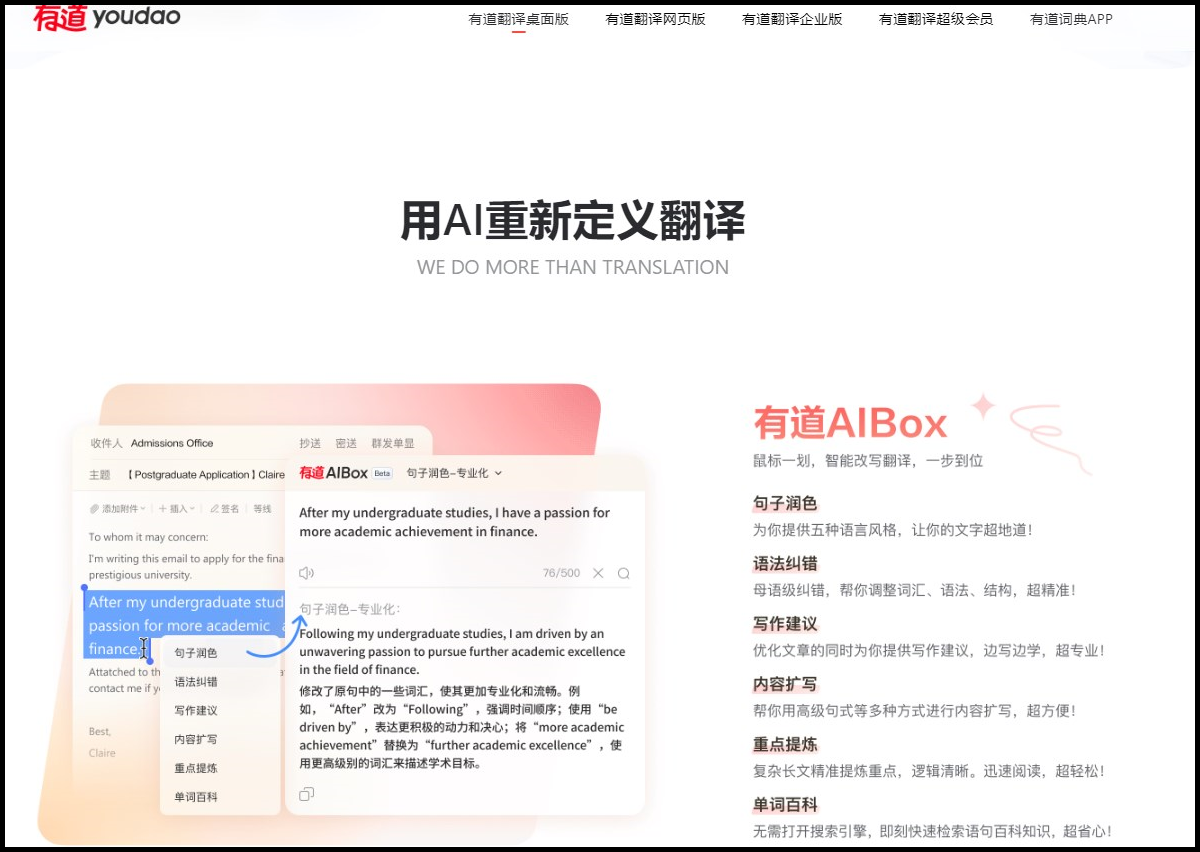Click the 写作建议 feature heading on the right
Viewport: 1200px width, 852px height.
pos(785,624)
